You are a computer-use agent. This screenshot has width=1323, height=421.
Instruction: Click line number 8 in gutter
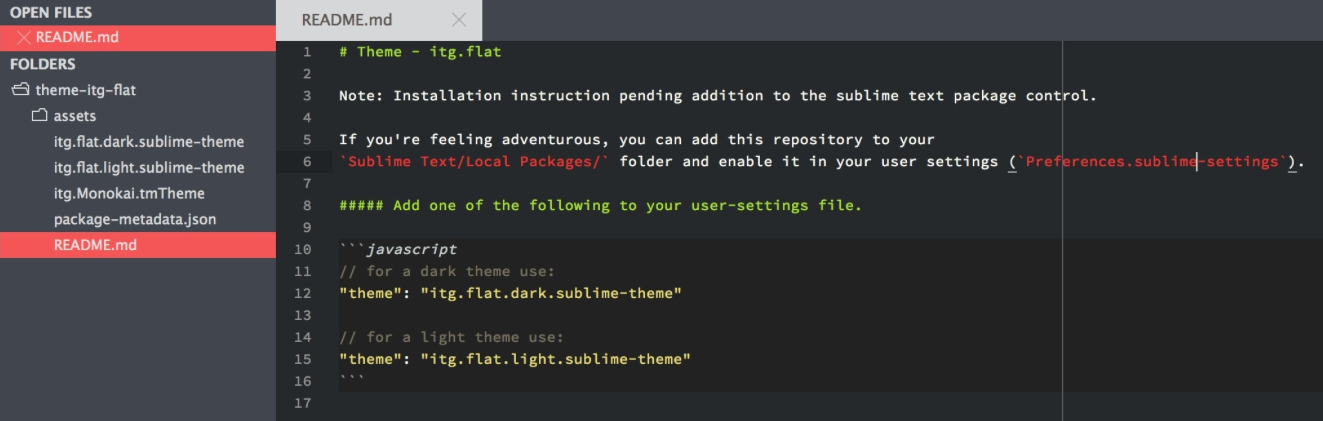[307, 206]
